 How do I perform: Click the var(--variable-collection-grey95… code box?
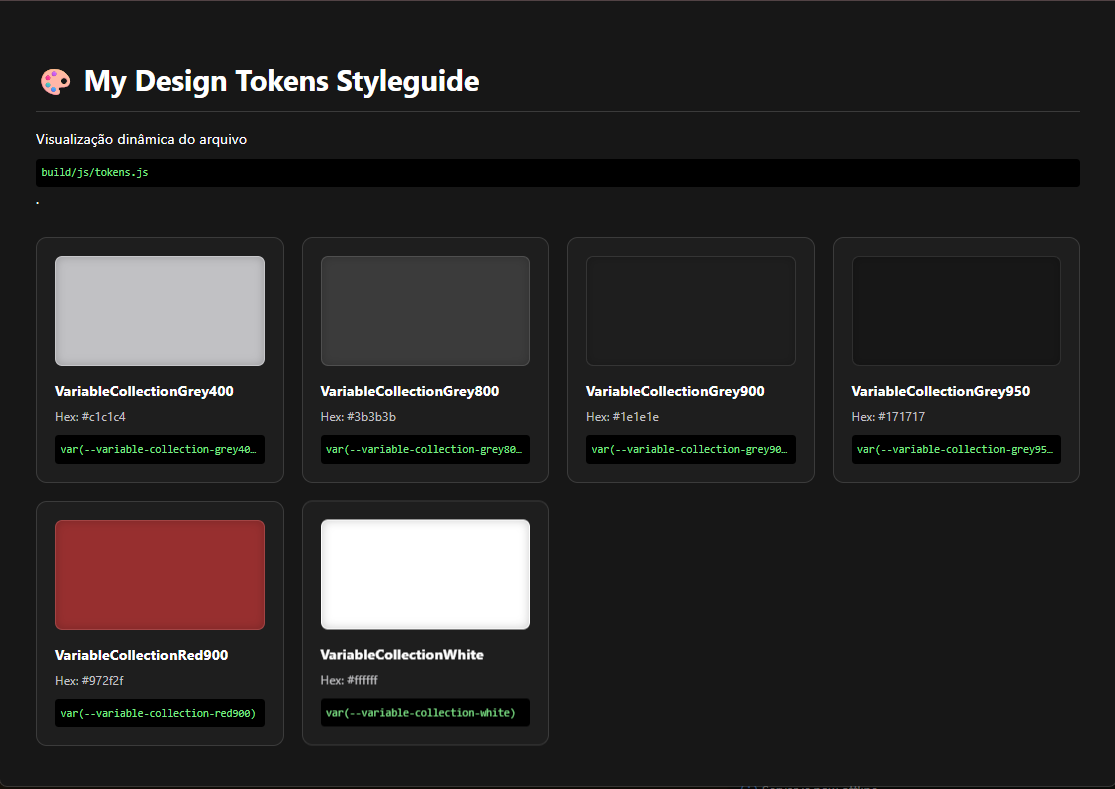coord(956,449)
